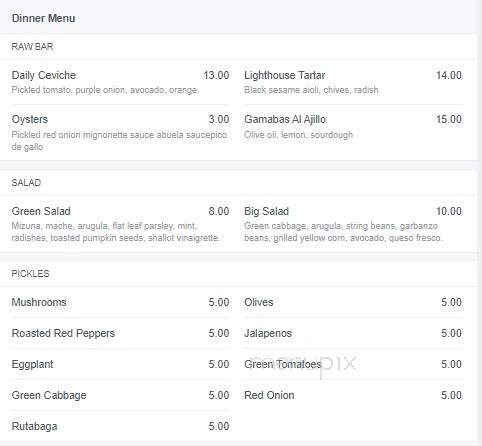Choose the Big Salad item
The width and height of the screenshot is (482, 446).
pyautogui.click(x=266, y=211)
